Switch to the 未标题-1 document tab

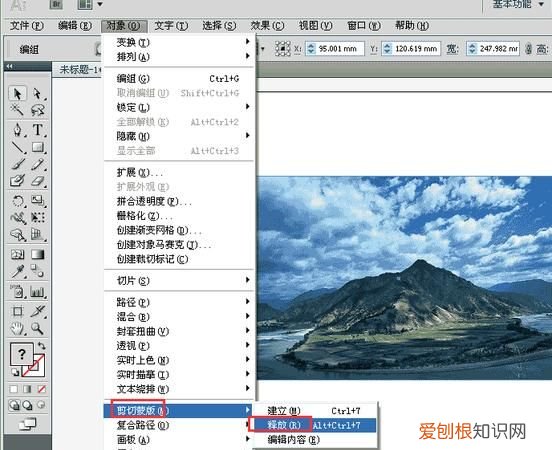[78, 70]
